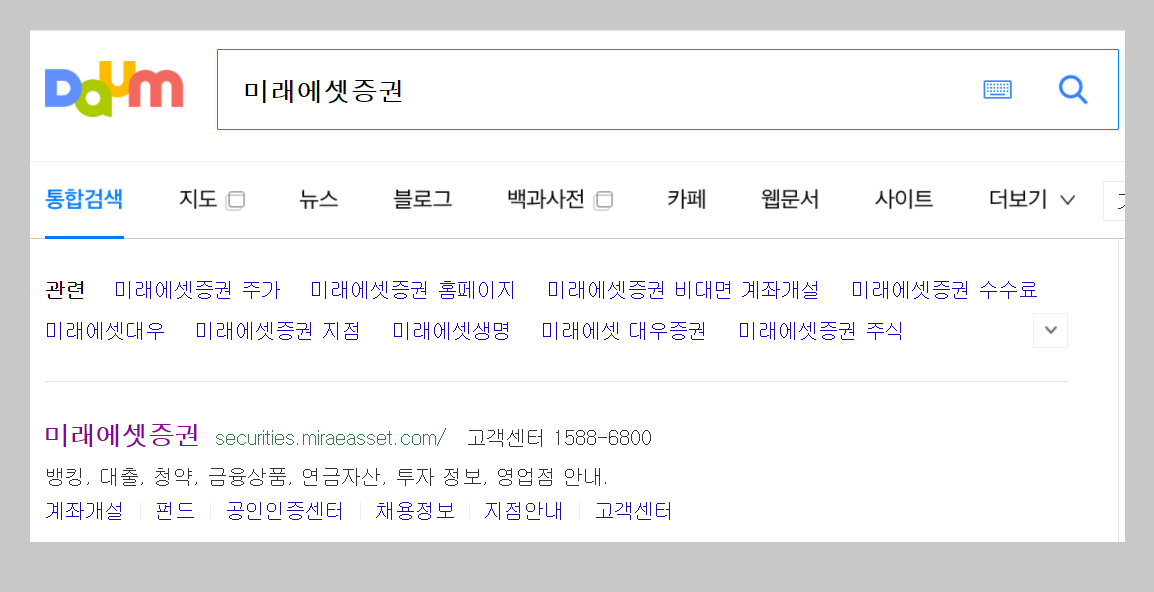Click related search 미래에셋증권 주식
Viewport: 1154px width, 592px height.
click(x=821, y=331)
